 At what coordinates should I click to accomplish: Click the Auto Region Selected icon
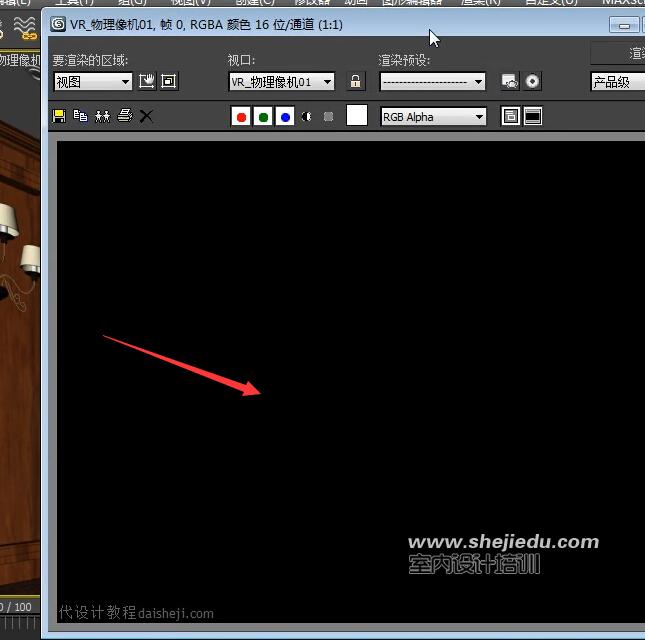[x=169, y=81]
